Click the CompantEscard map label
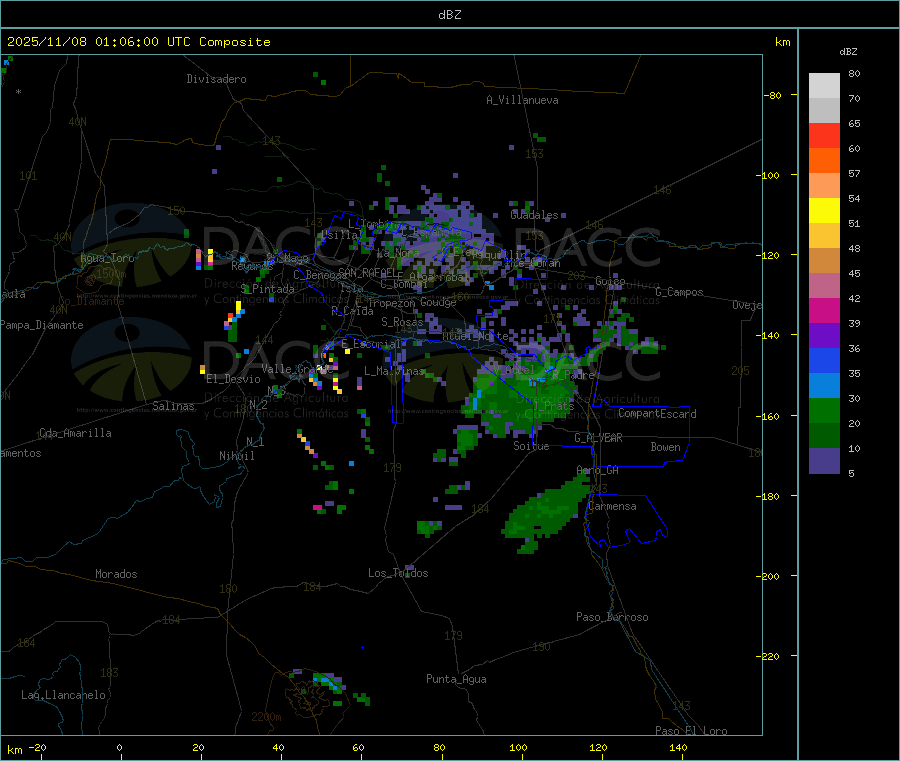This screenshot has height=761, width=900. coord(657,414)
